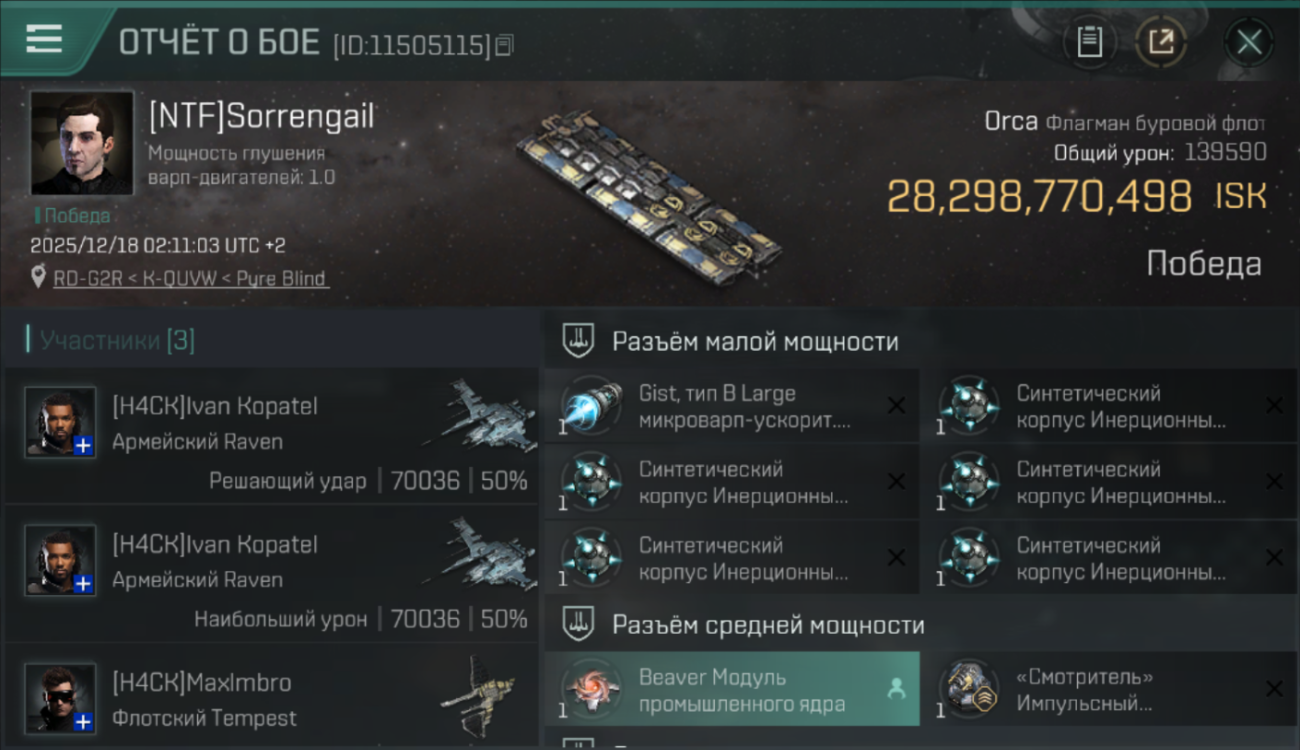View Sorrengail pilot portrait
Viewport: 1300px width, 750px height.
pyautogui.click(x=82, y=143)
